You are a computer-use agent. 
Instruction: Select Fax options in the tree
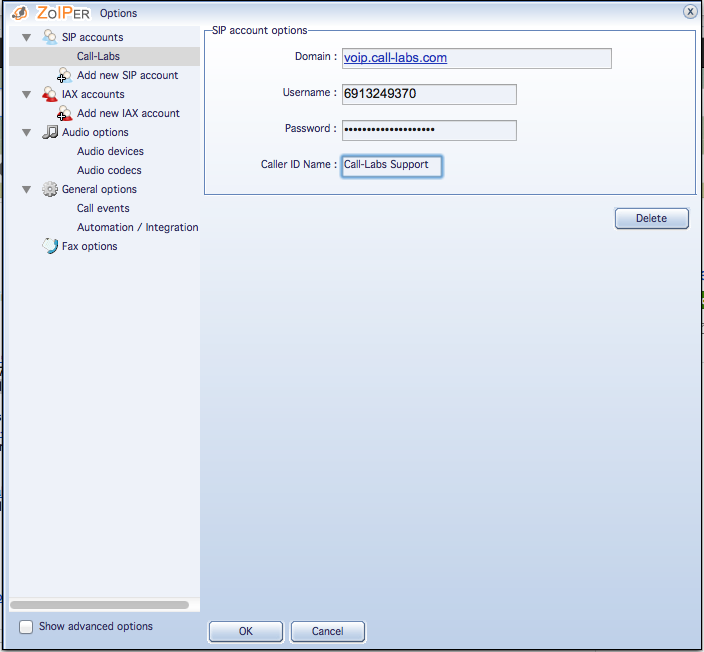89,246
